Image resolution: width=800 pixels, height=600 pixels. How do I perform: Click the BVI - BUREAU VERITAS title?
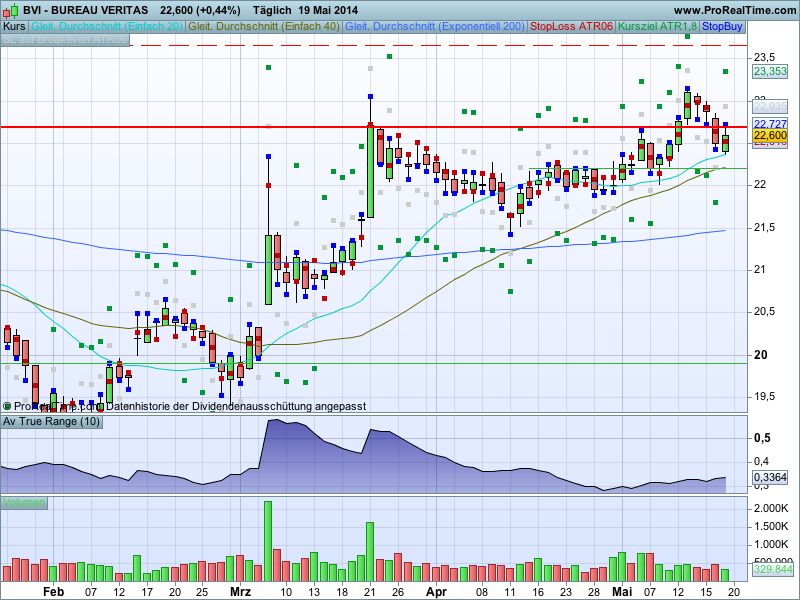pos(86,10)
